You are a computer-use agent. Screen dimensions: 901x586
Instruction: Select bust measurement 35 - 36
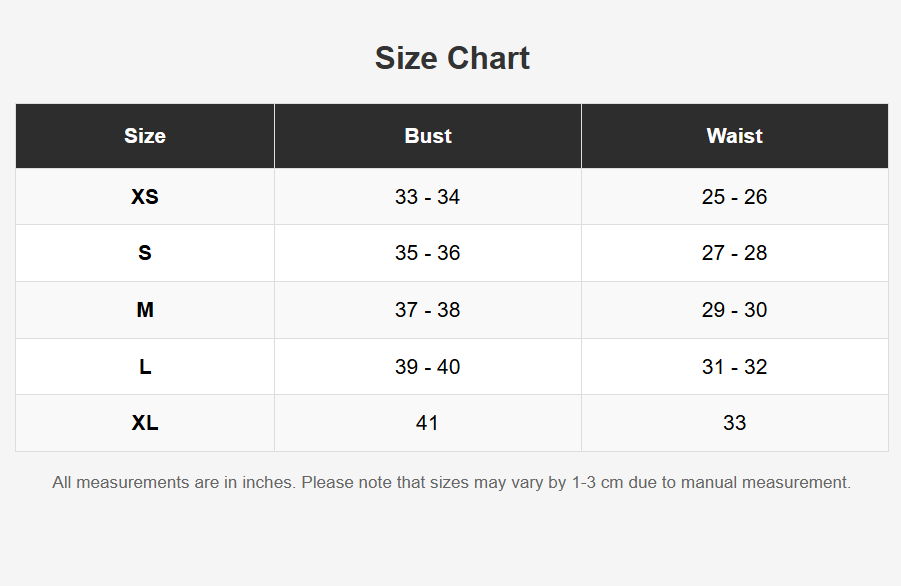click(428, 253)
